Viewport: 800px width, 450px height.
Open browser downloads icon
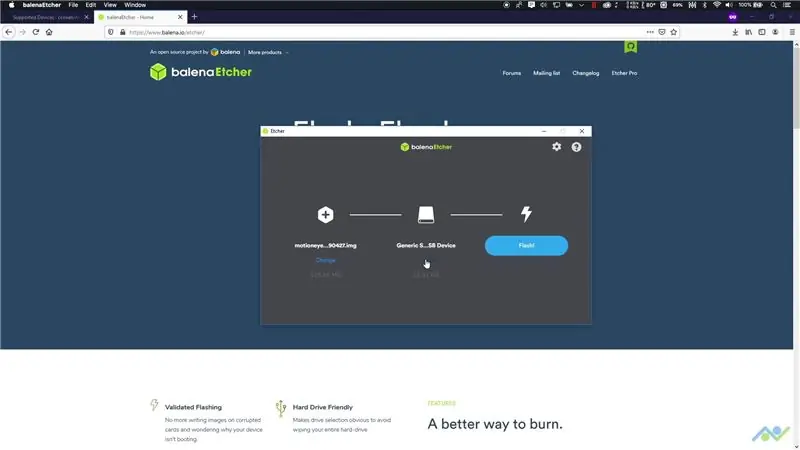(x=735, y=32)
